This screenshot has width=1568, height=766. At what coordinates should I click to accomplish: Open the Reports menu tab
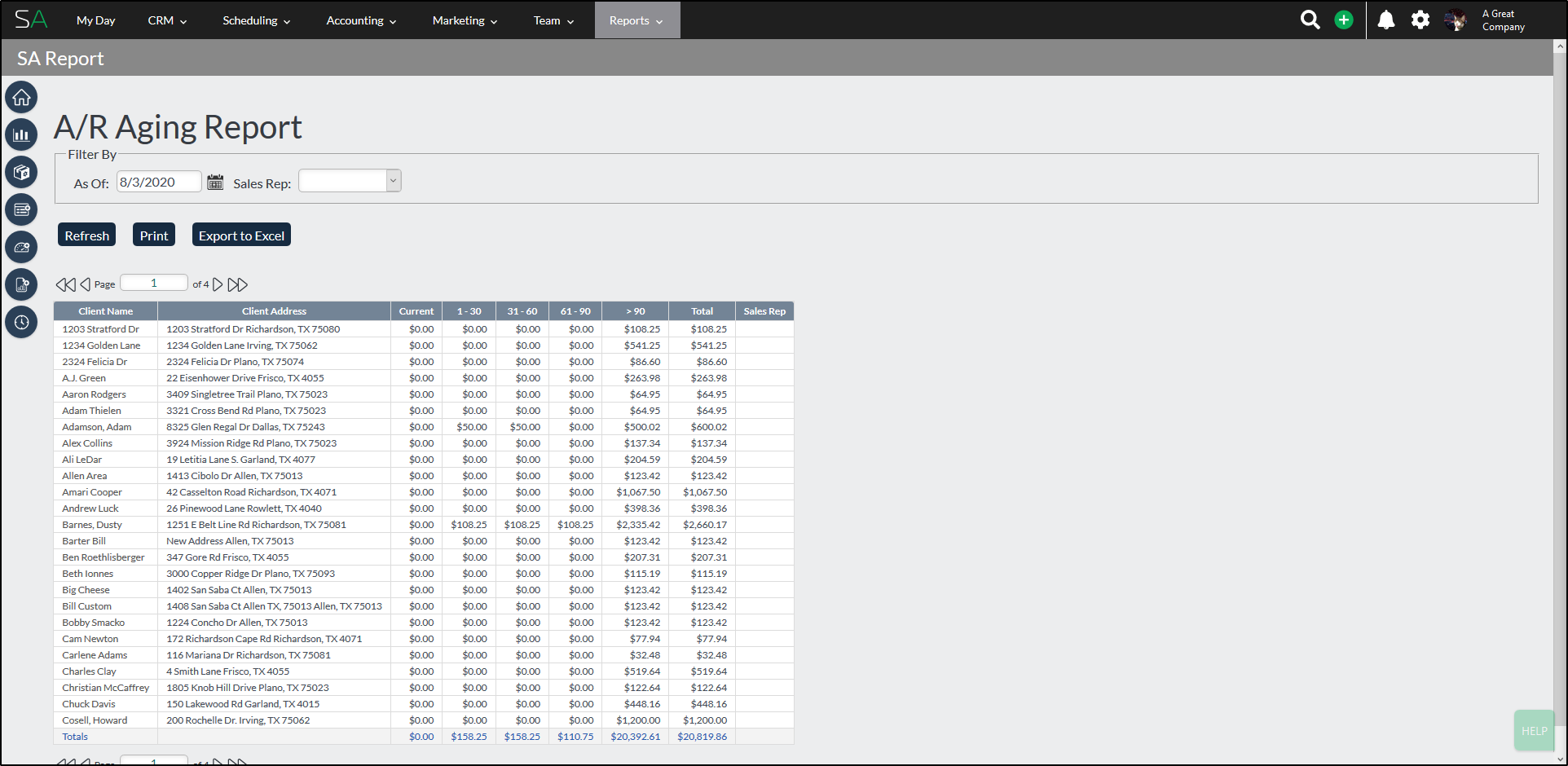click(636, 20)
